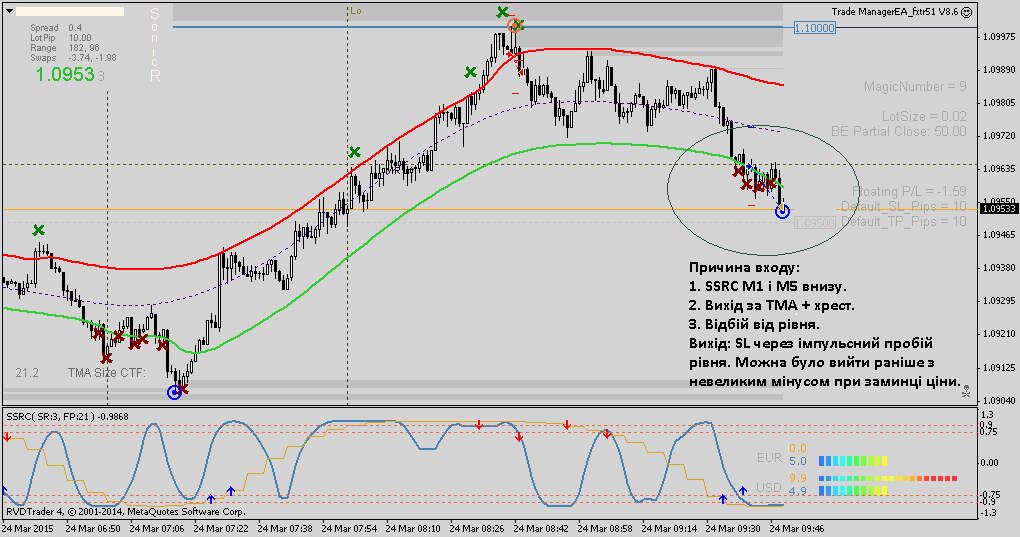Screen dimensions: 1020x537
Task: Click the LotPip 10.00 readout
Action: point(60,38)
